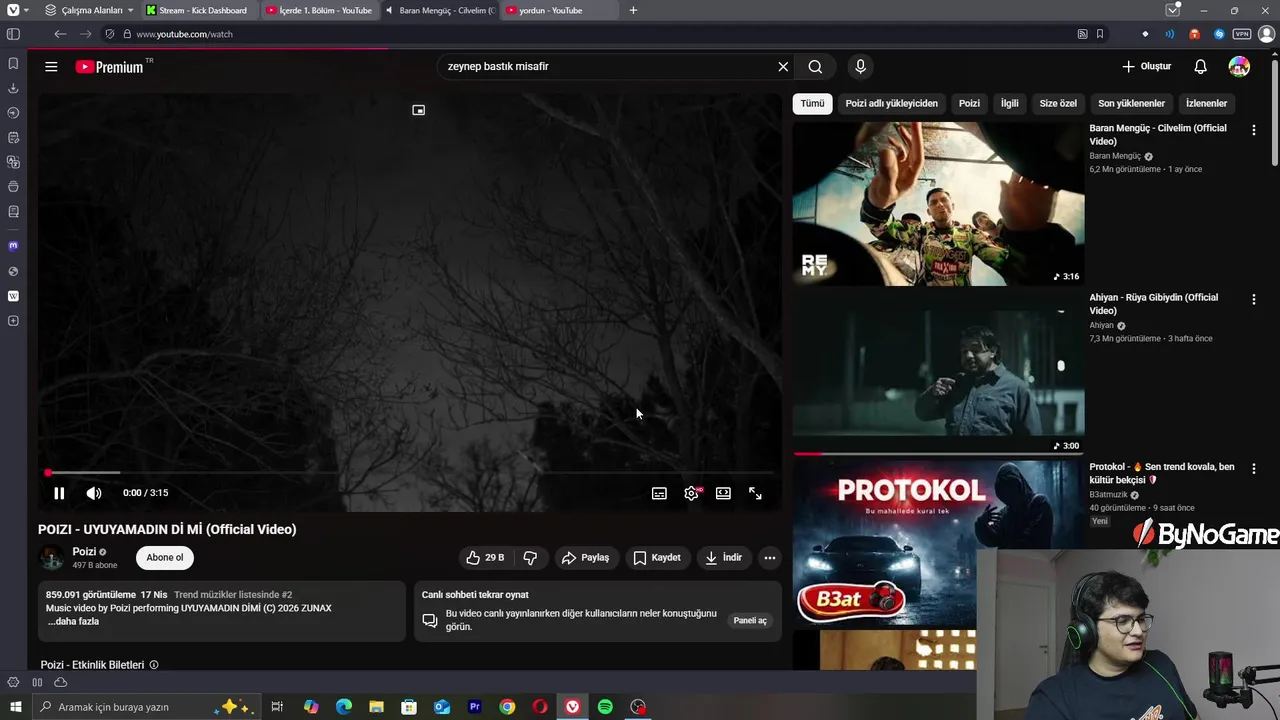The height and width of the screenshot is (720, 1280).
Task: Open options menu for Baran Mengüç video
Action: [1253, 130]
